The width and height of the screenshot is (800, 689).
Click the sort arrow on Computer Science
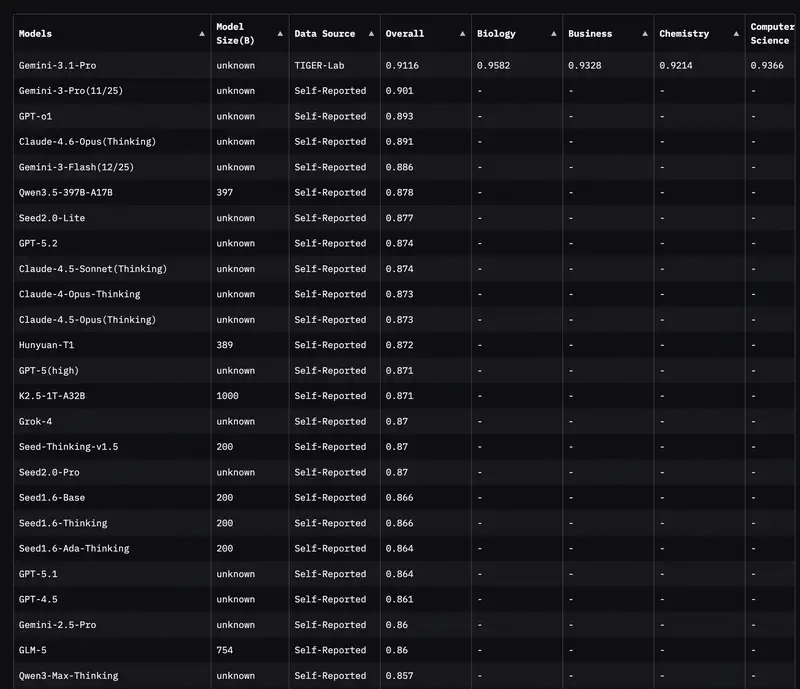point(795,33)
